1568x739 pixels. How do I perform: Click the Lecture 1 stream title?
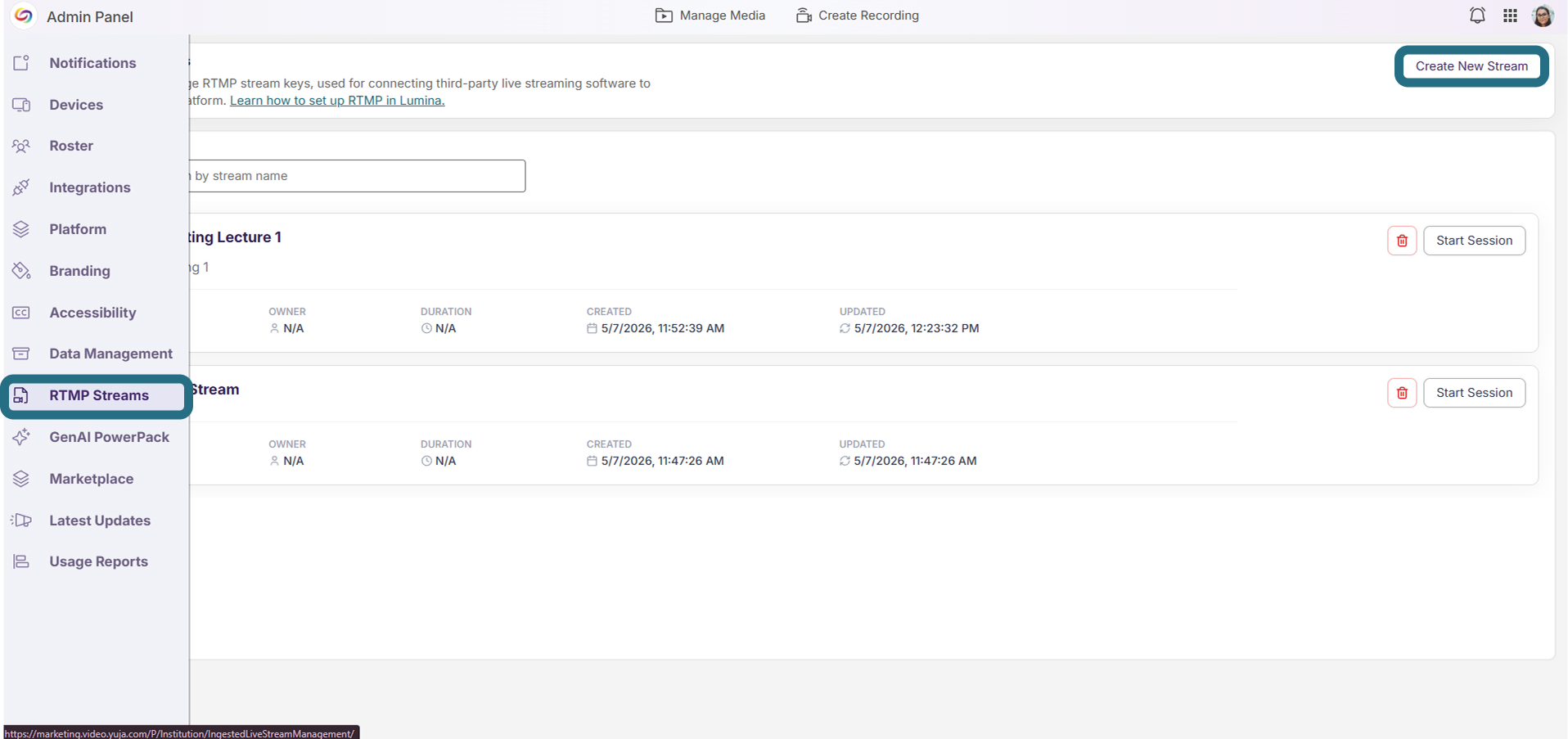236,237
